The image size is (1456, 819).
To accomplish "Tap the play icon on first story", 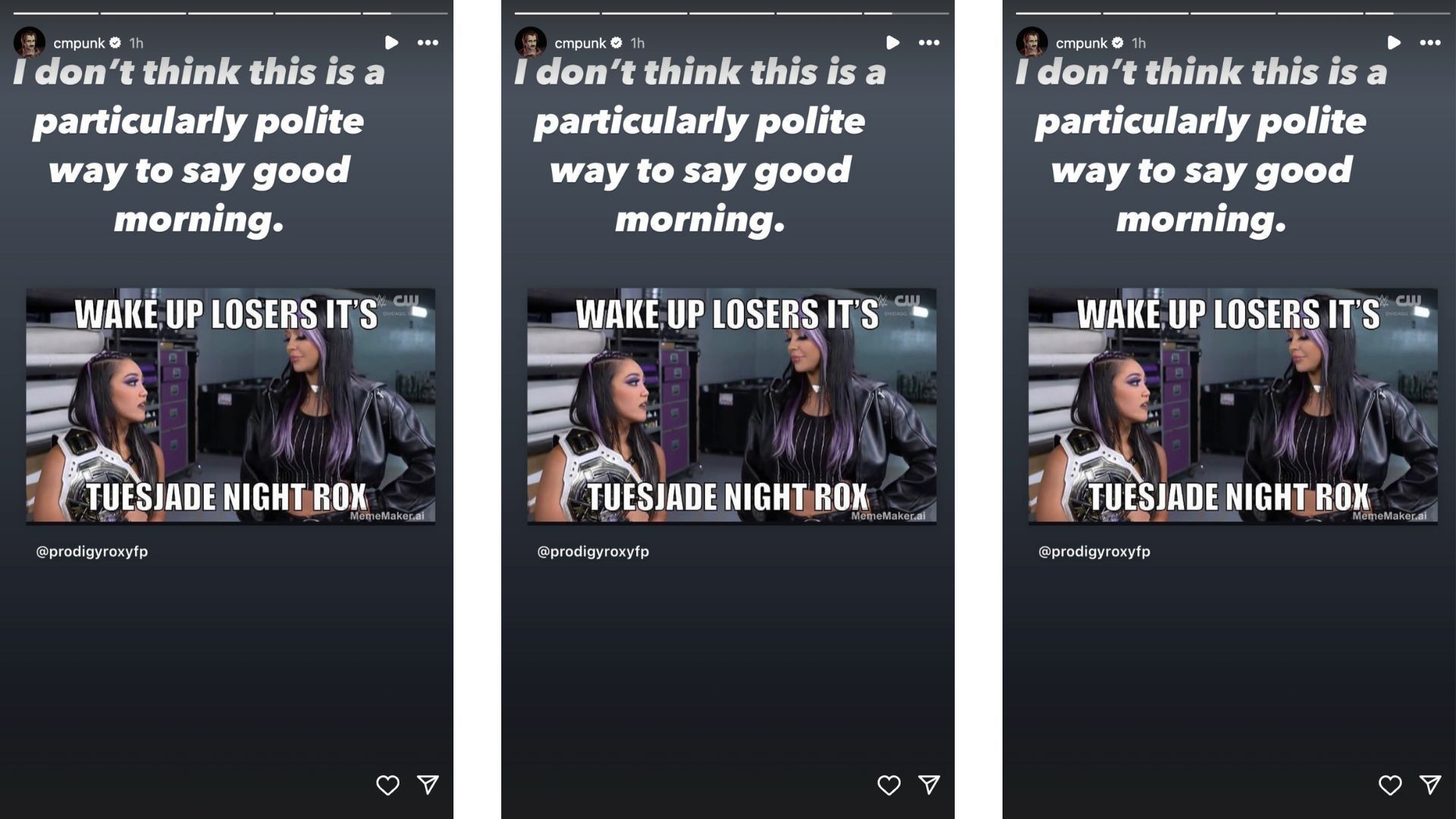I will pos(391,42).
